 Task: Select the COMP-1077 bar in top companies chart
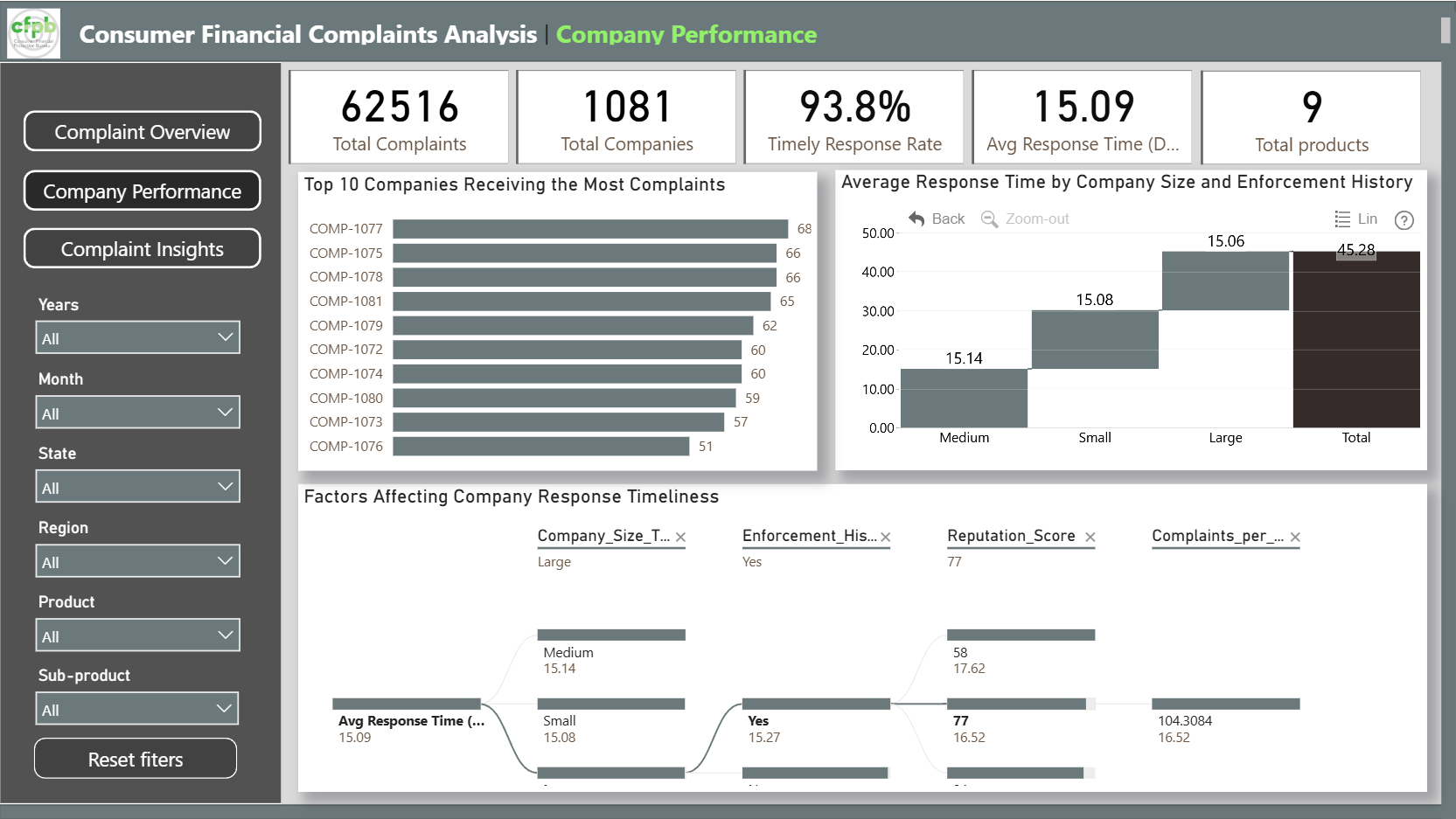pos(590,229)
